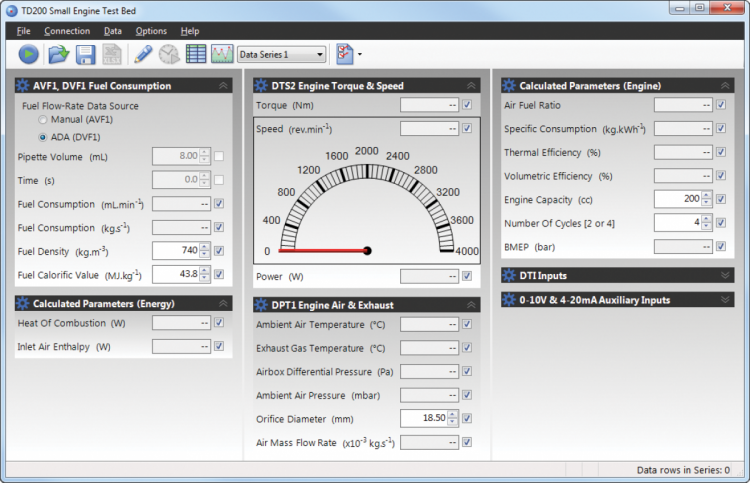Click the checklist options toolbar icon
The height and width of the screenshot is (483, 750).
[x=344, y=54]
